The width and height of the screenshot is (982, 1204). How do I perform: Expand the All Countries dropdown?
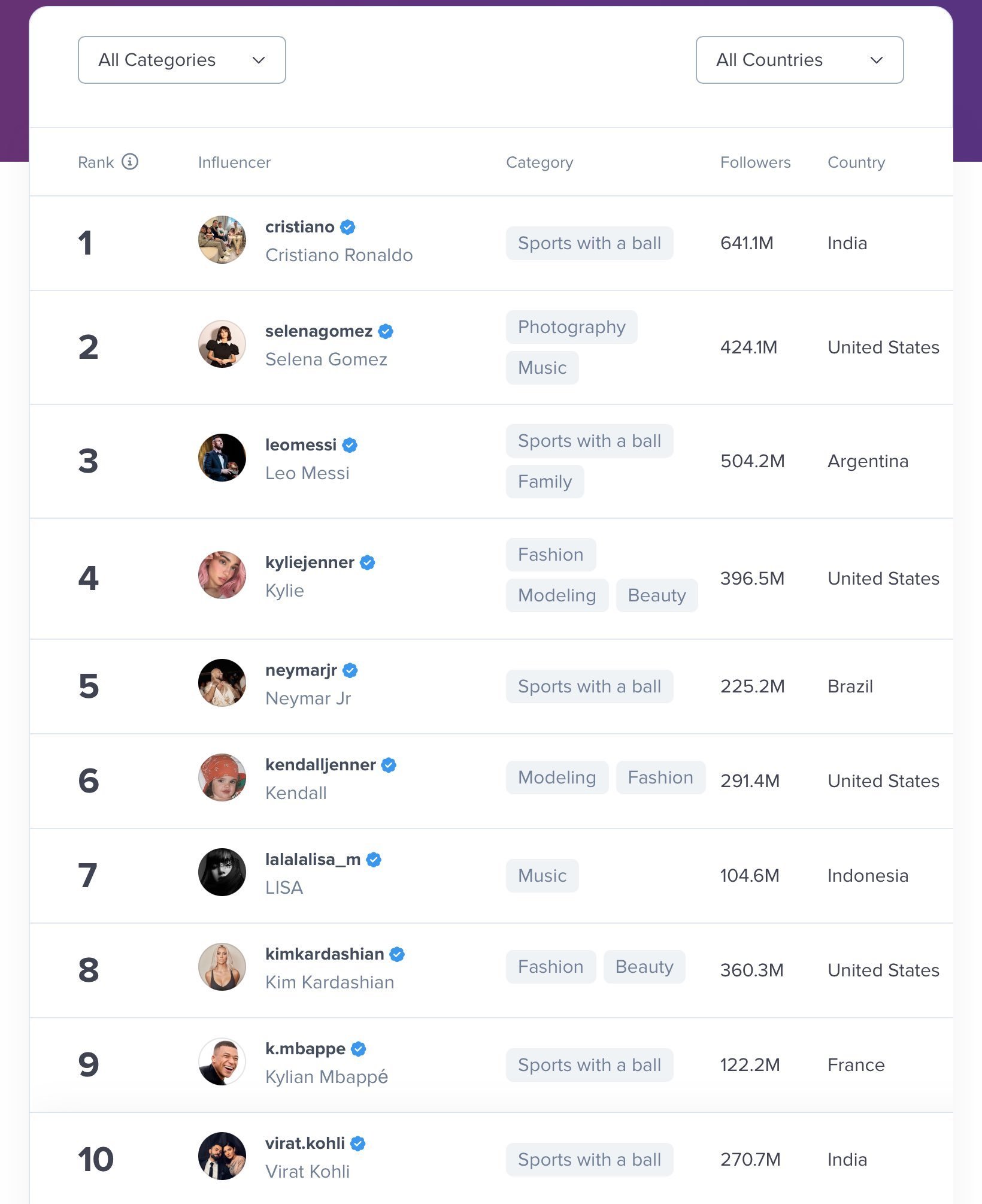800,60
